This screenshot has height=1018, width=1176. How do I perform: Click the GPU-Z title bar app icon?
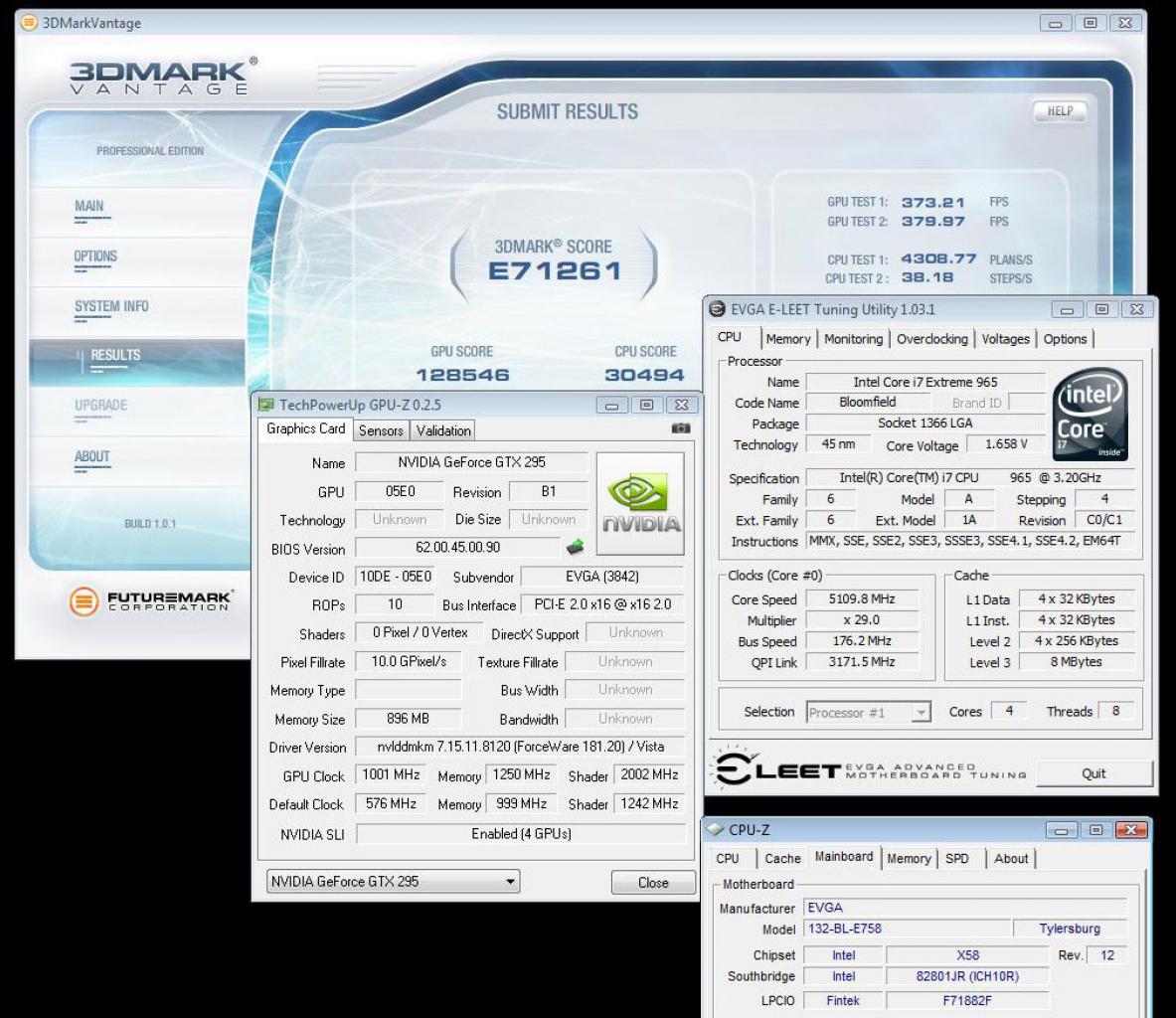point(265,405)
